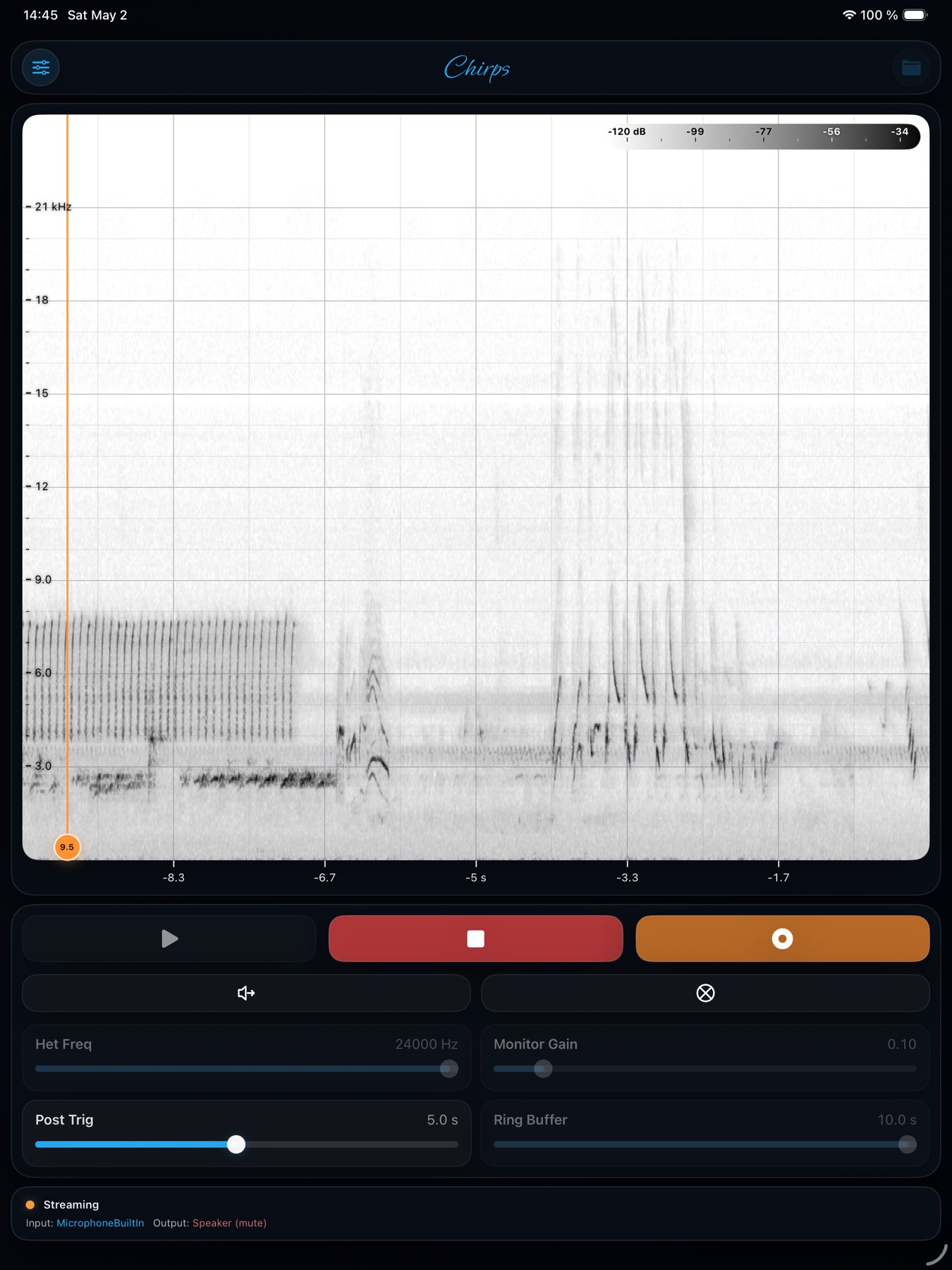Tap the Wi-Fi status bar icon

849,15
